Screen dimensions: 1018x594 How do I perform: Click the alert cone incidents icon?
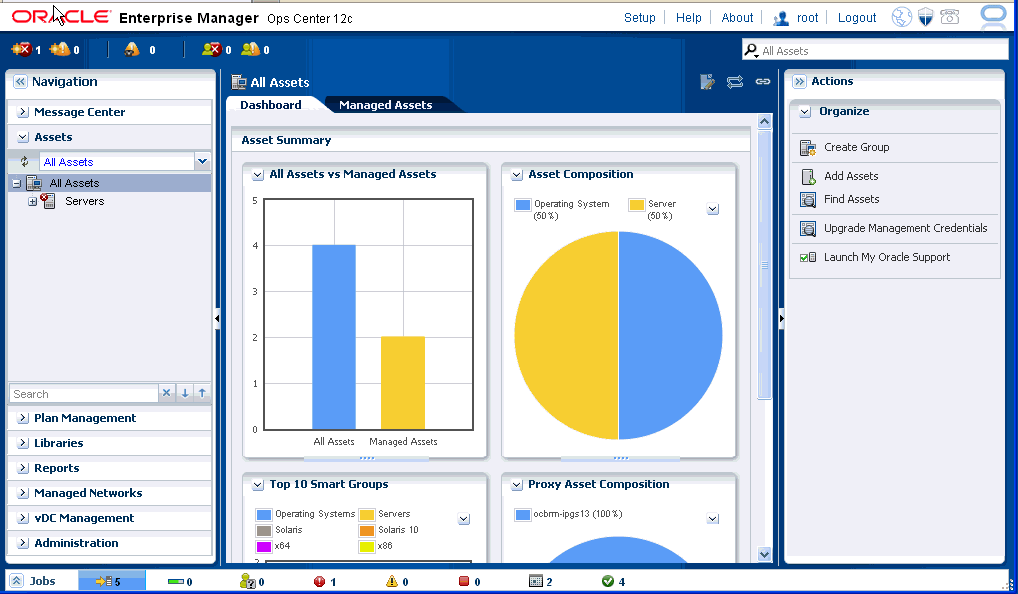click(132, 49)
